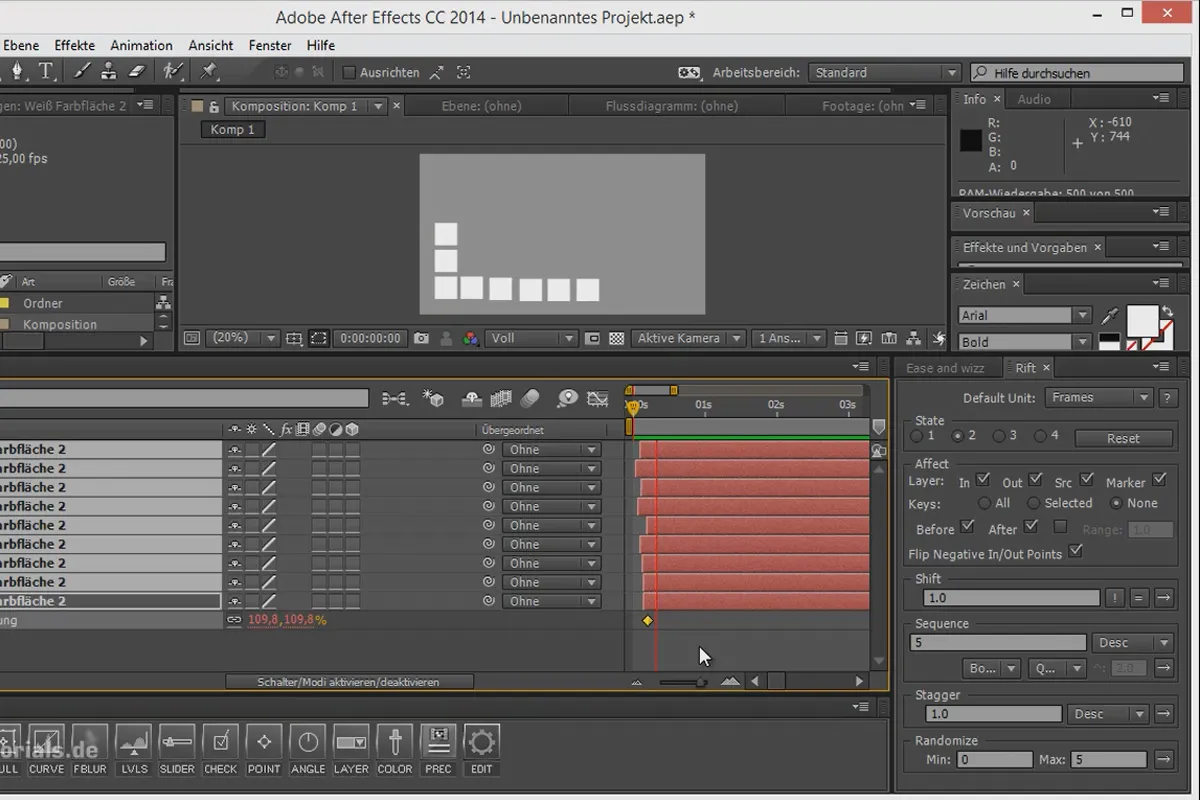Viewport: 1200px width, 800px height.
Task: Open composition mini-flowchart in timeline
Action: (396, 399)
